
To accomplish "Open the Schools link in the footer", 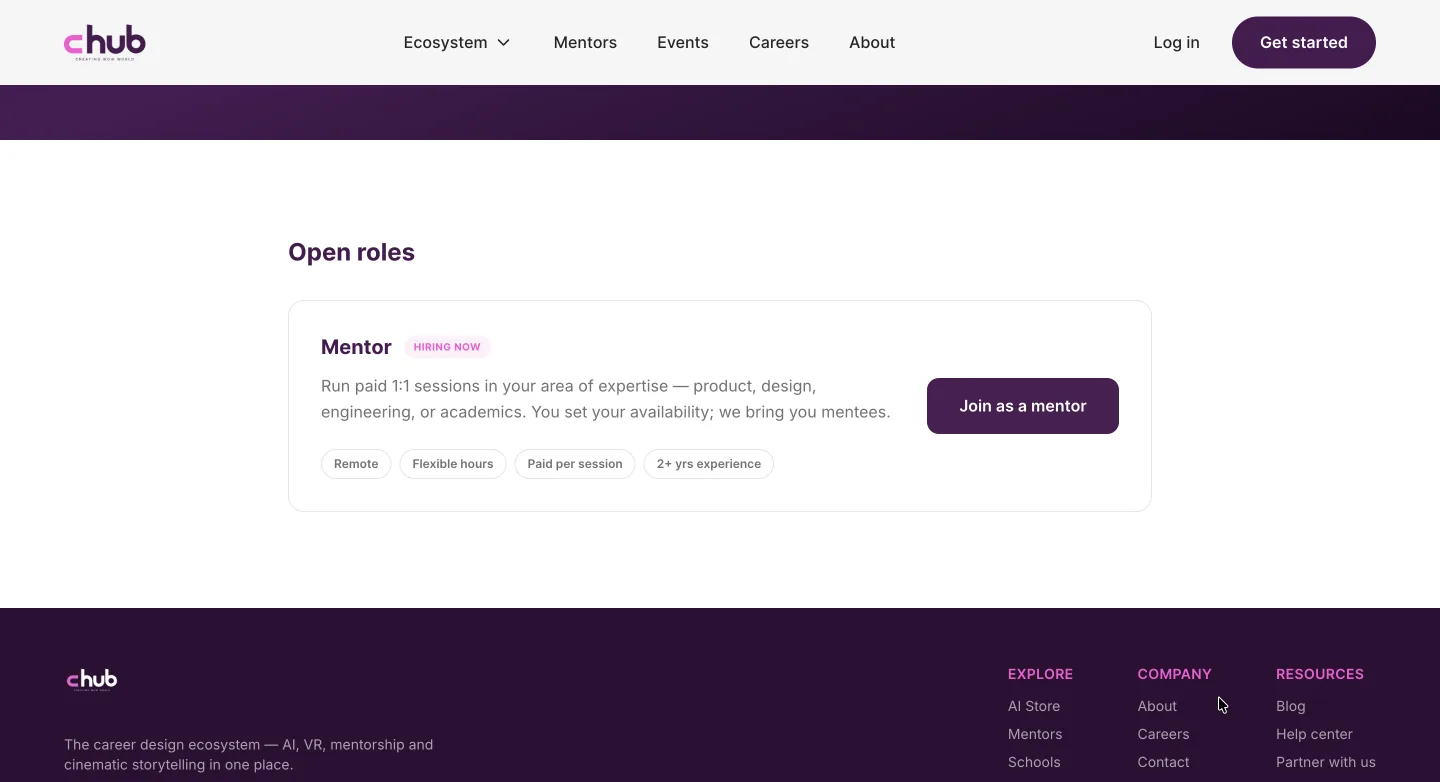I will coord(1034,762).
